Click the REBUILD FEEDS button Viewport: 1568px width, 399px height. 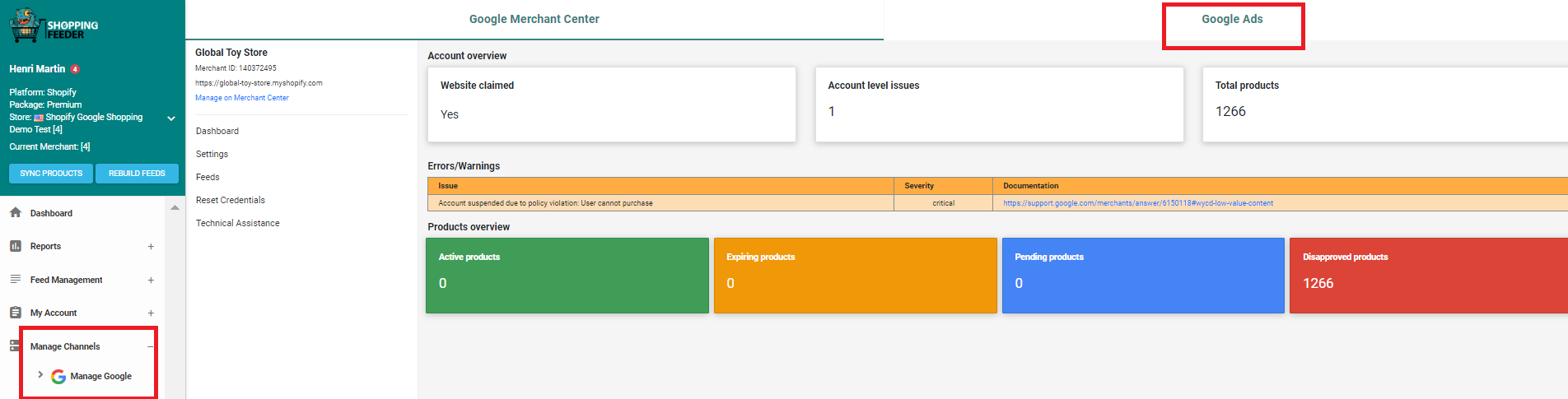pos(137,174)
